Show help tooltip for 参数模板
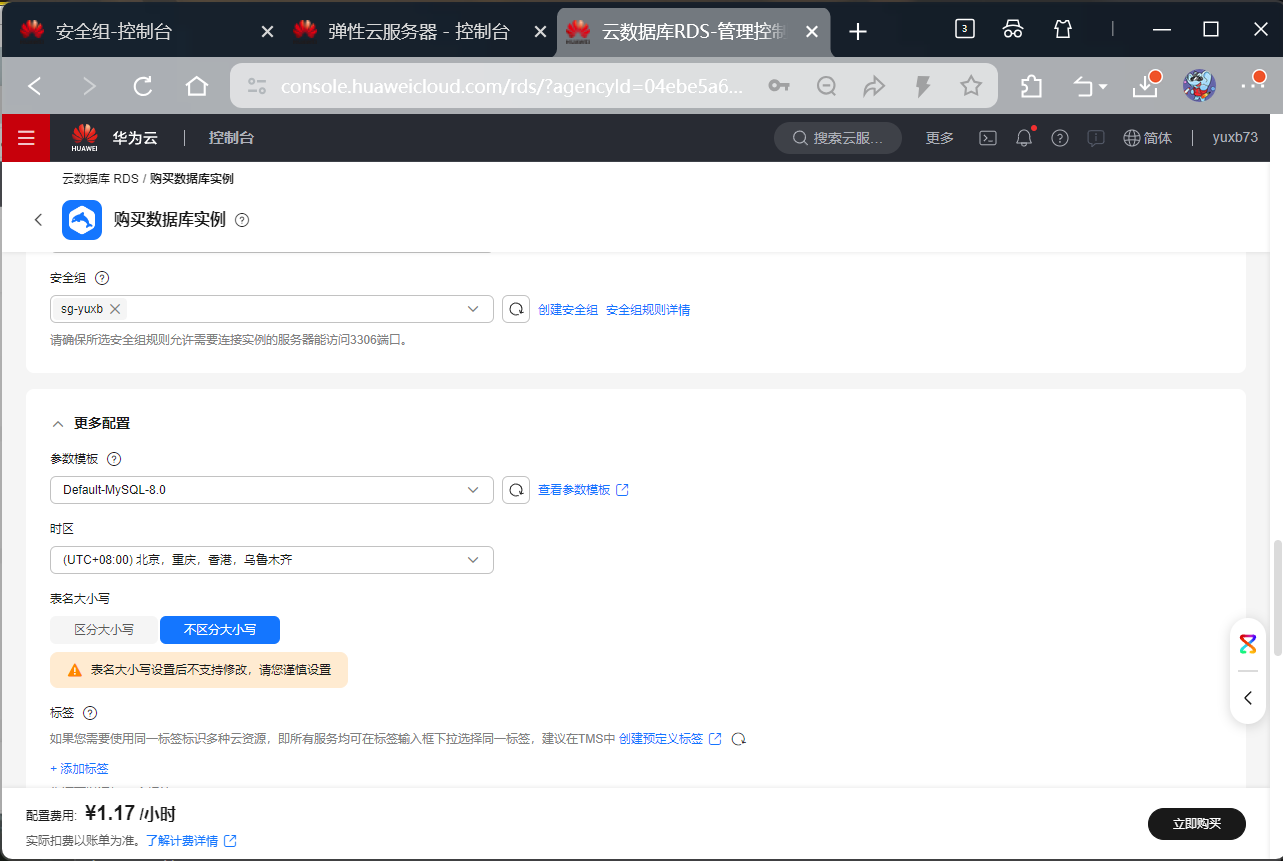The height and width of the screenshot is (861, 1283). point(114,459)
